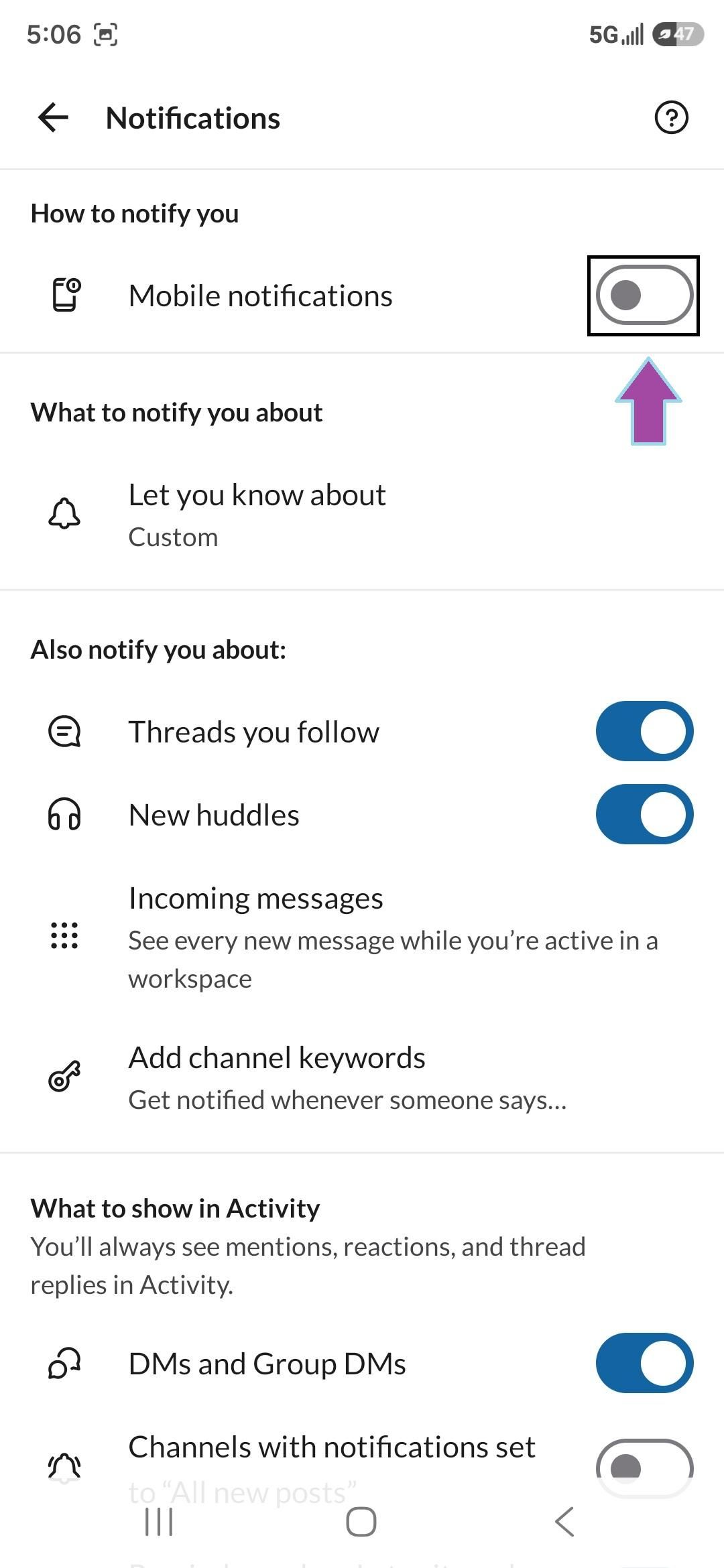Tap the dotted grid icon for Incoming messages

64,935
